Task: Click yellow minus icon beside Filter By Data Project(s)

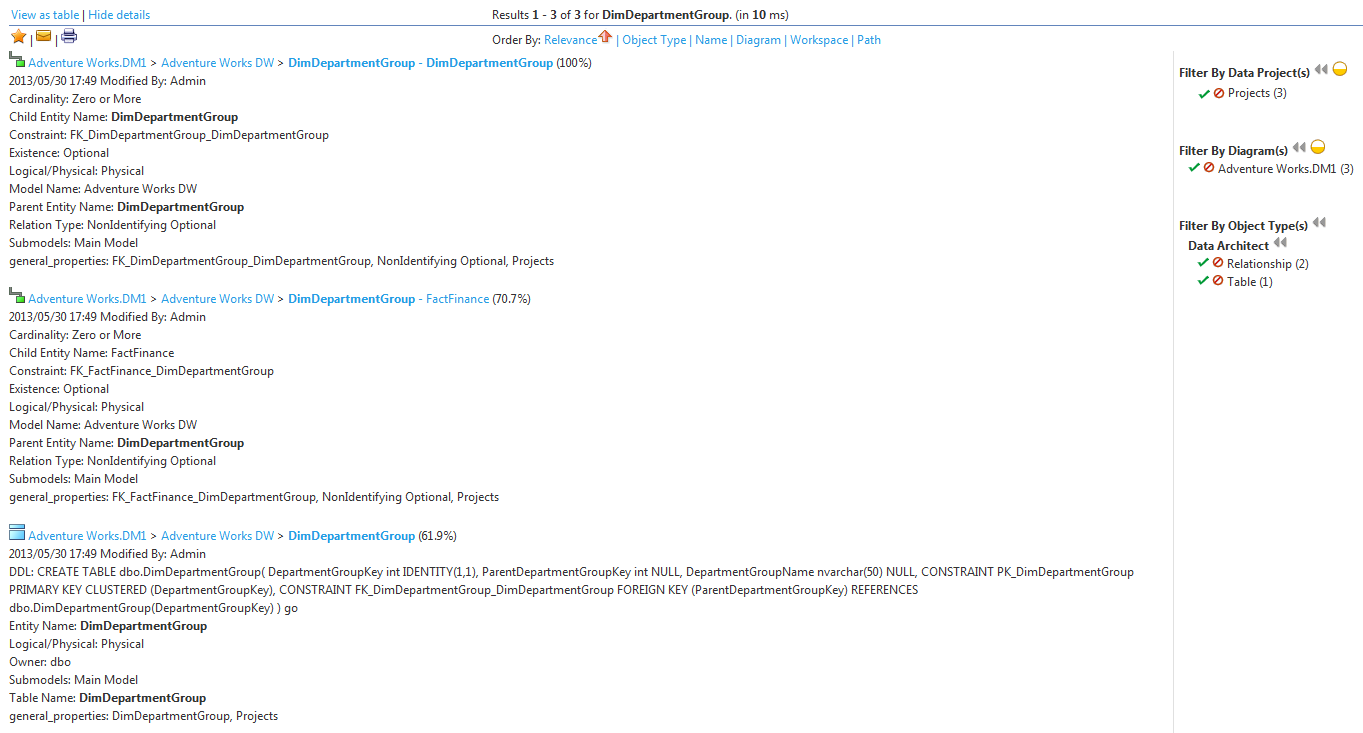Action: click(x=1340, y=70)
